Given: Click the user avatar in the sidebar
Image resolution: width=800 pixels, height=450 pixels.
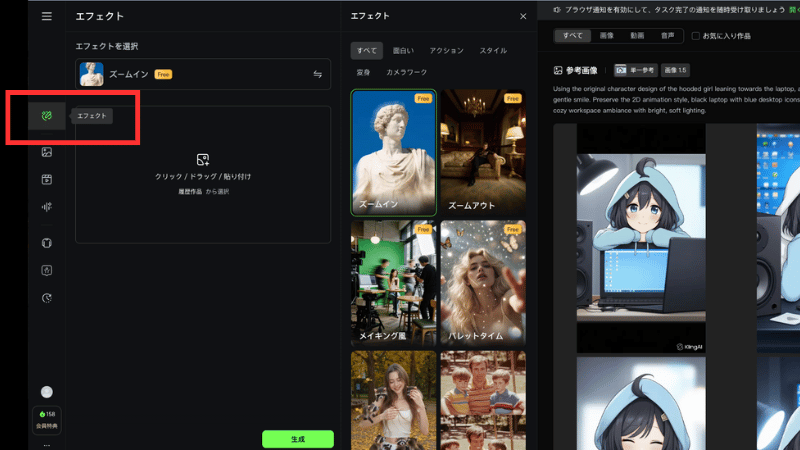Looking at the screenshot, I should 46,392.
